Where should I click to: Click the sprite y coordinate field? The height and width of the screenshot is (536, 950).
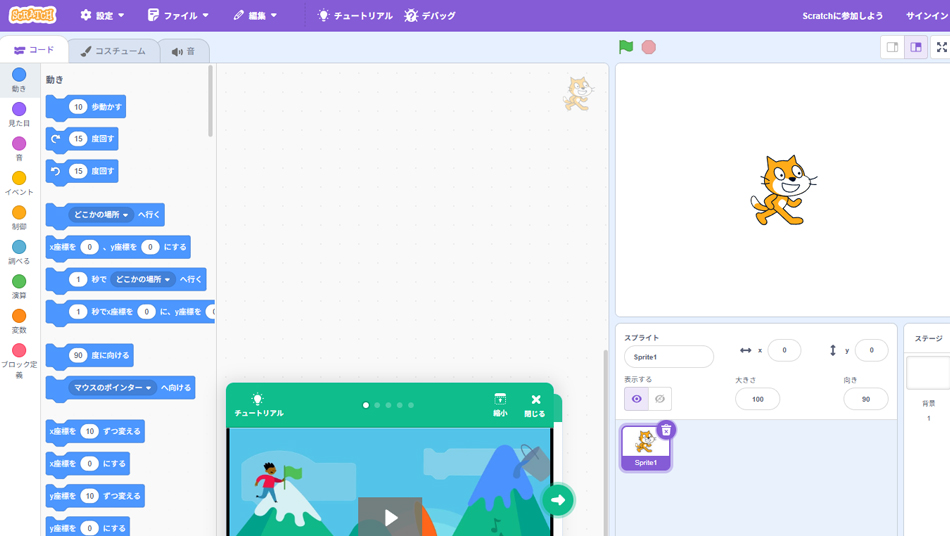(x=871, y=350)
